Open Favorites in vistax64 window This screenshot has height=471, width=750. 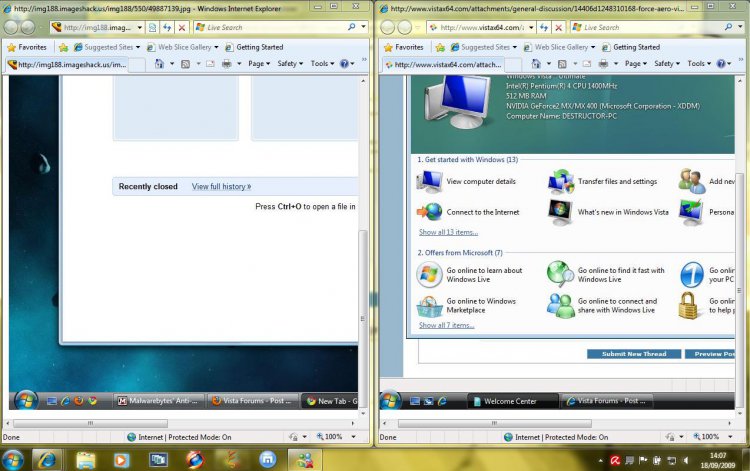tap(404, 47)
